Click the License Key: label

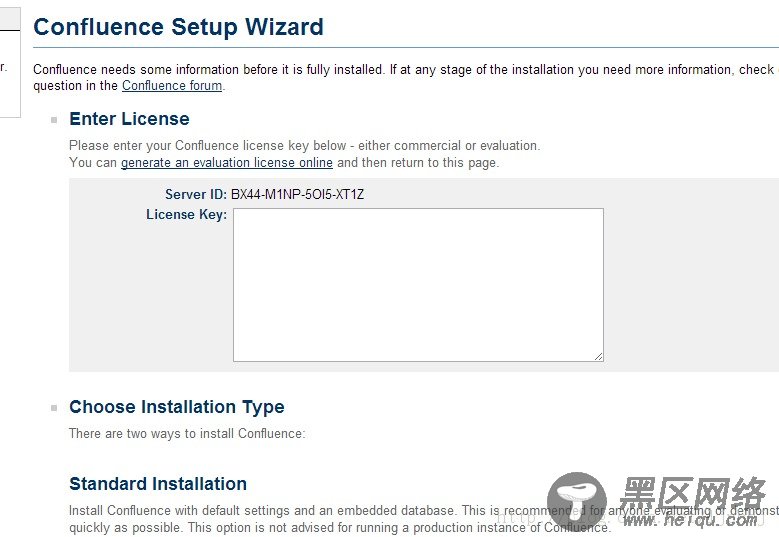[186, 215]
